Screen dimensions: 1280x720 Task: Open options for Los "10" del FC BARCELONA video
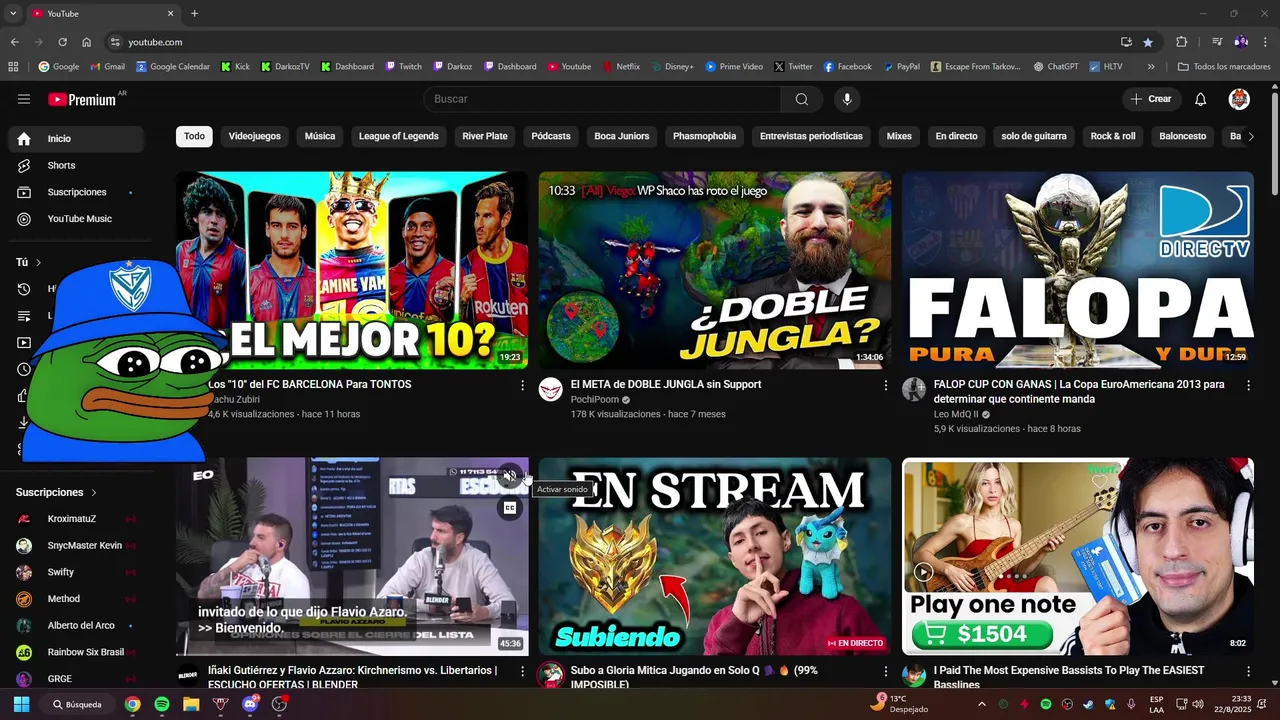pos(522,385)
